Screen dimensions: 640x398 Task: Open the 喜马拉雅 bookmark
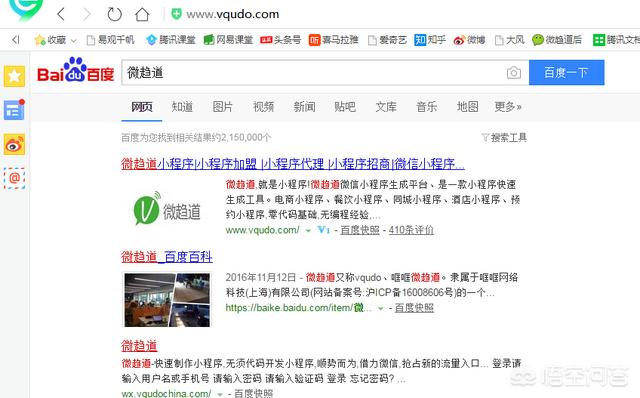[333, 40]
